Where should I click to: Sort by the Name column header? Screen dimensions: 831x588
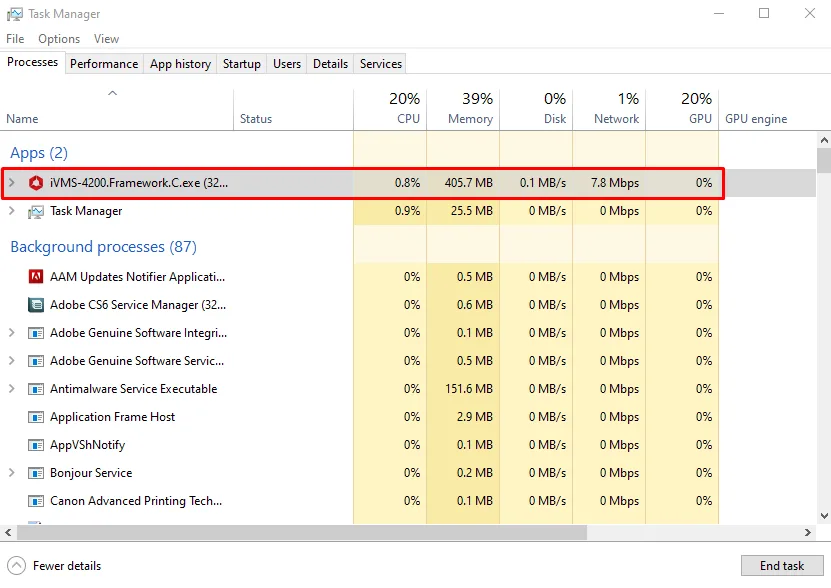point(117,110)
